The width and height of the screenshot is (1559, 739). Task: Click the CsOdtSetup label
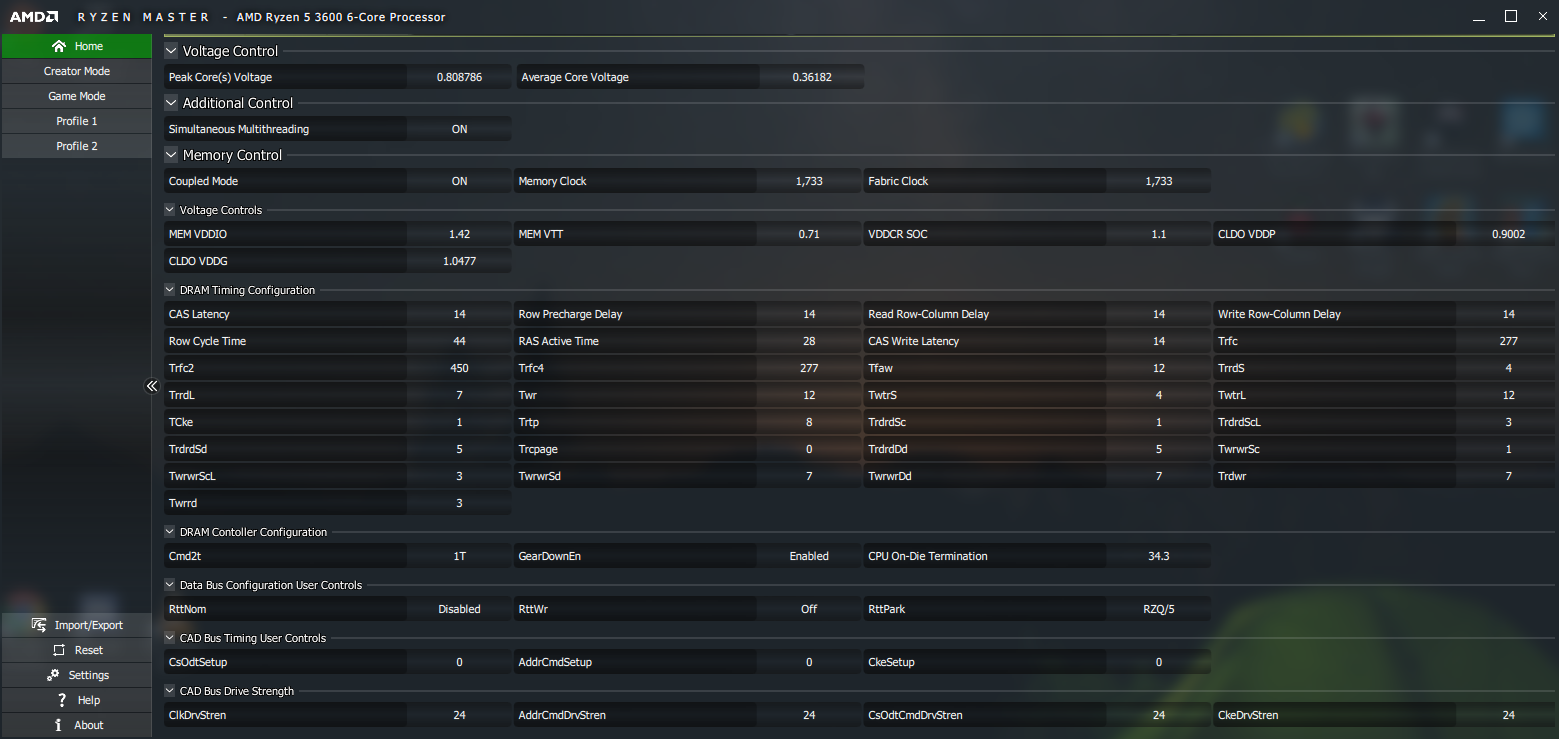click(x=197, y=662)
